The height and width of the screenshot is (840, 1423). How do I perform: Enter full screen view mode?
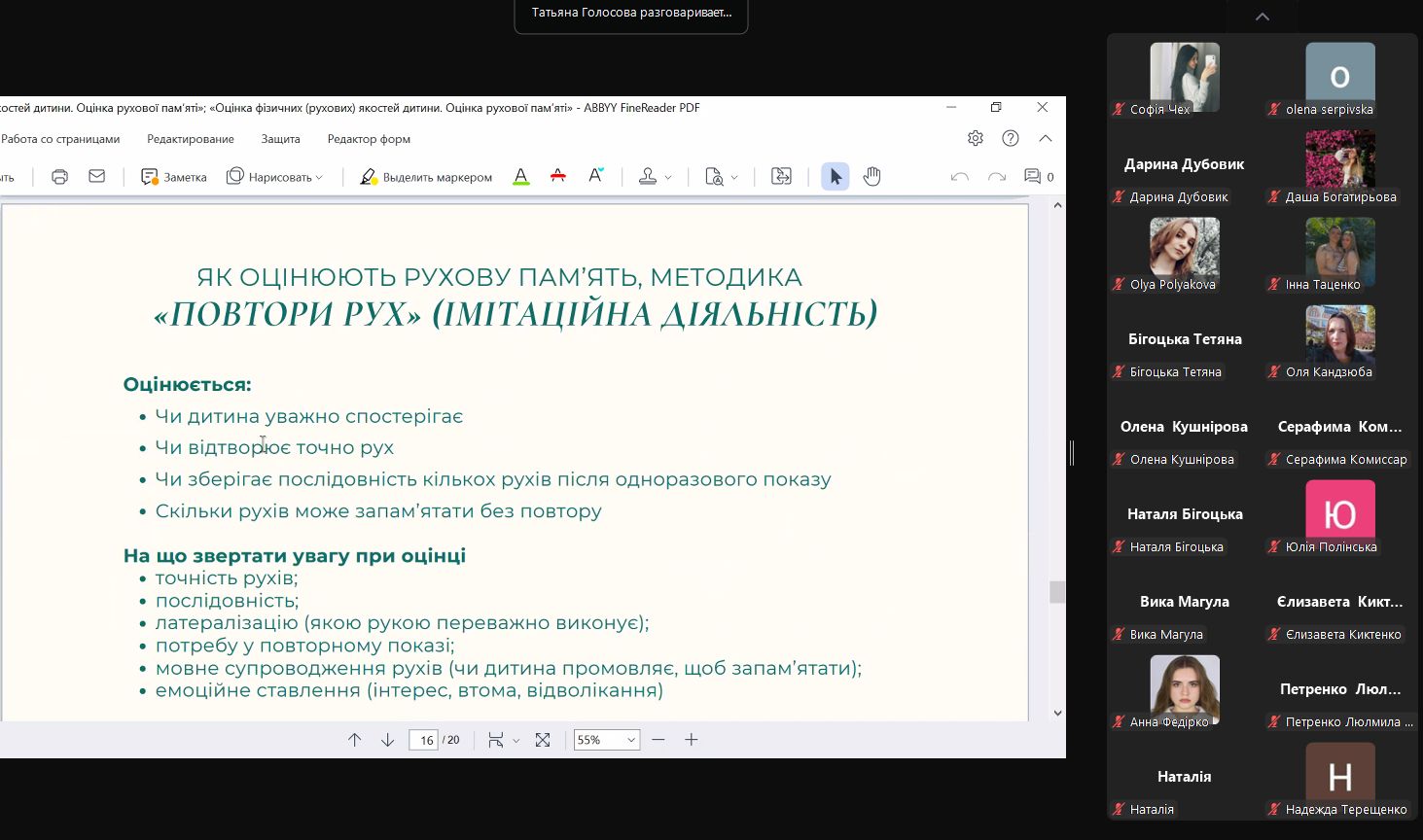click(543, 740)
